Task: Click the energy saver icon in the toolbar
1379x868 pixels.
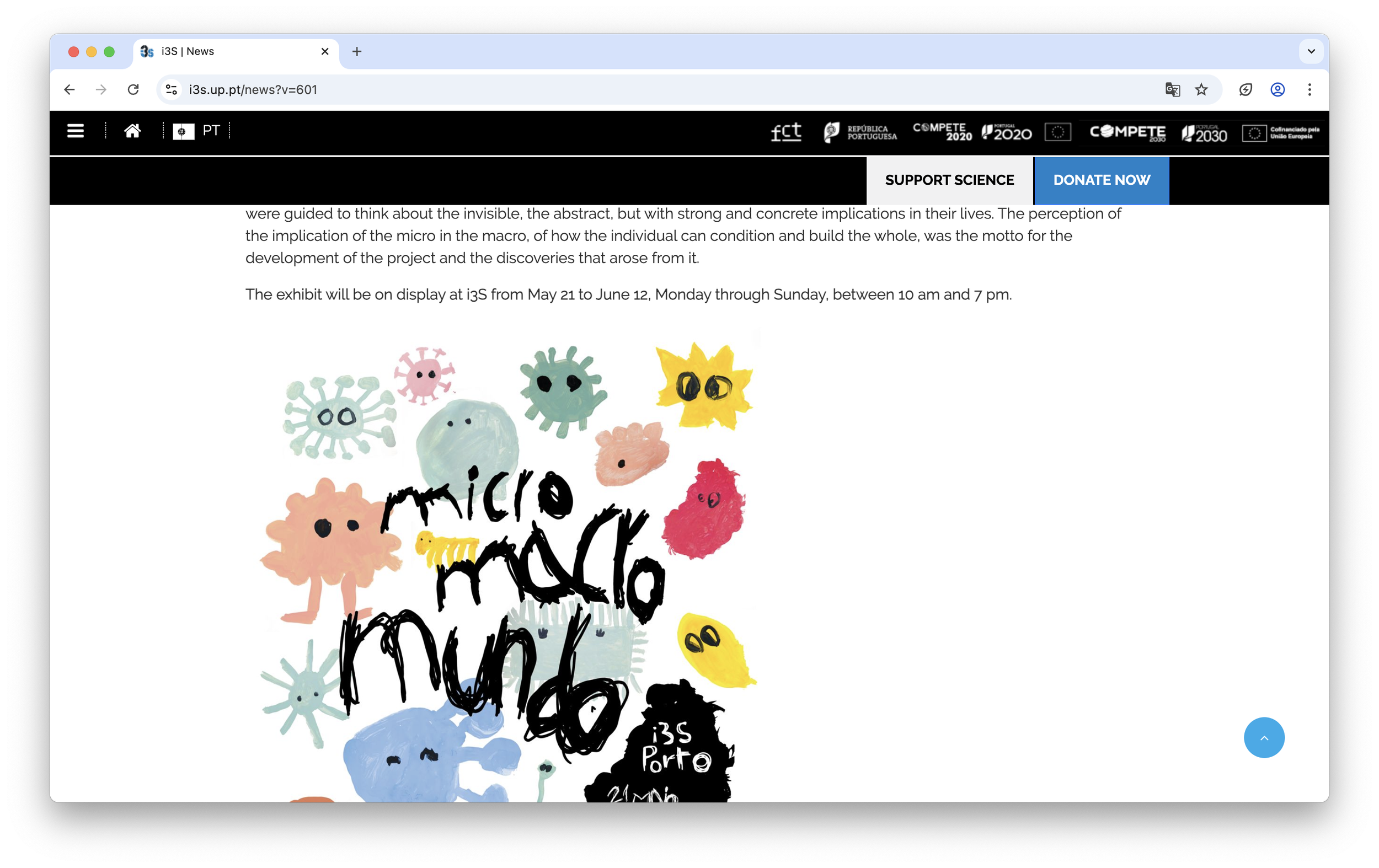Action: 1247,90
